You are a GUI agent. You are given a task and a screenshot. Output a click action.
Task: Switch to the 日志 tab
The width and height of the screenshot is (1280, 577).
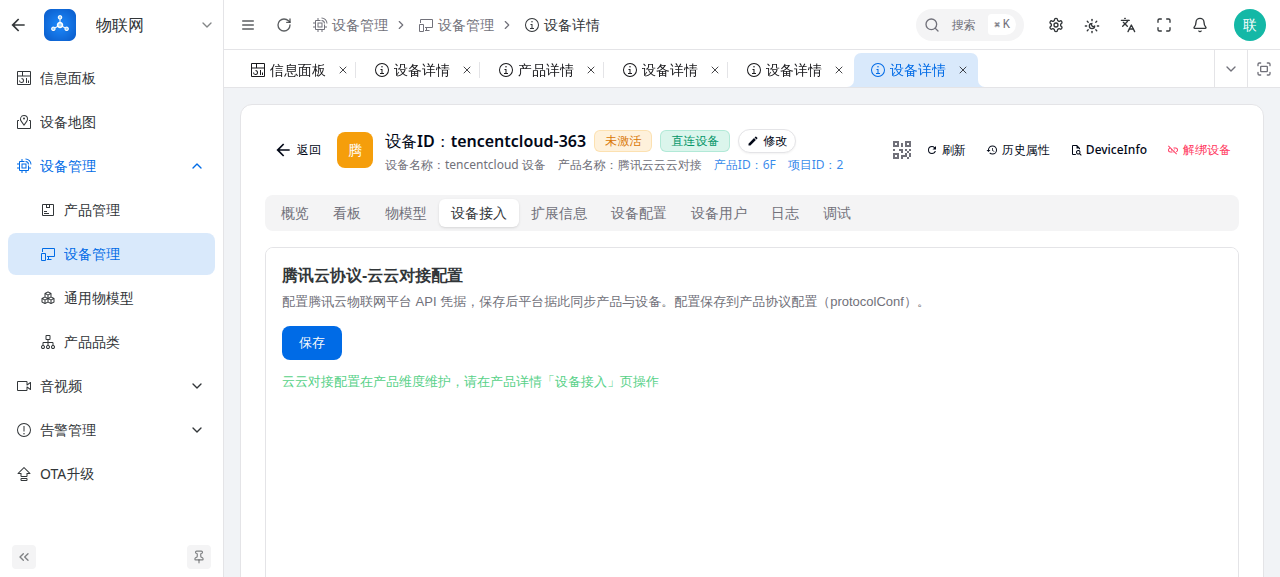tap(785, 213)
